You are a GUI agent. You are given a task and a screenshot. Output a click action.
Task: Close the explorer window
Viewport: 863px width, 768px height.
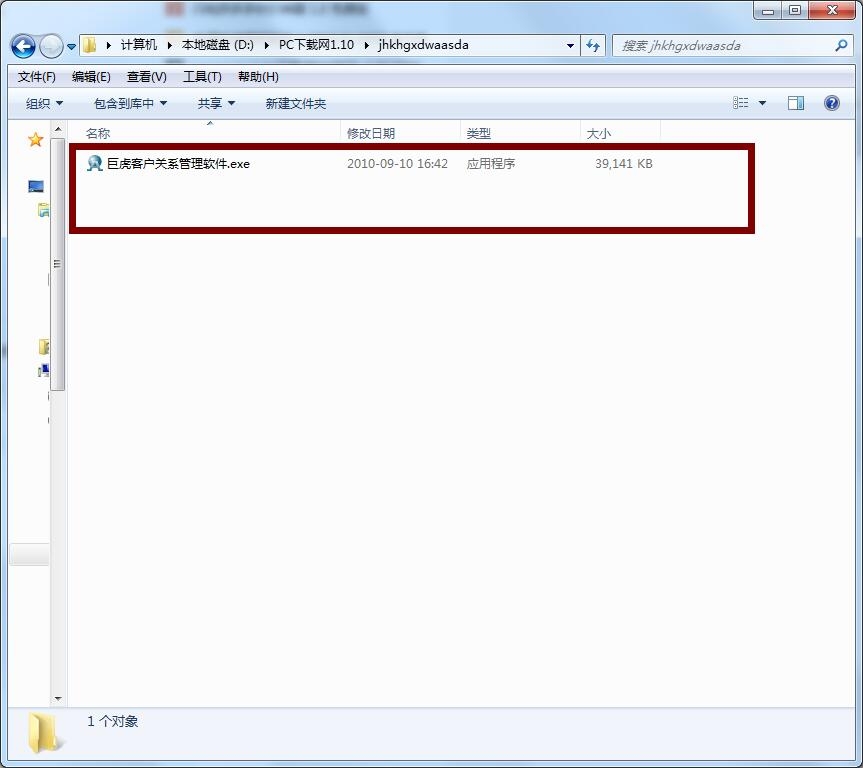point(832,10)
